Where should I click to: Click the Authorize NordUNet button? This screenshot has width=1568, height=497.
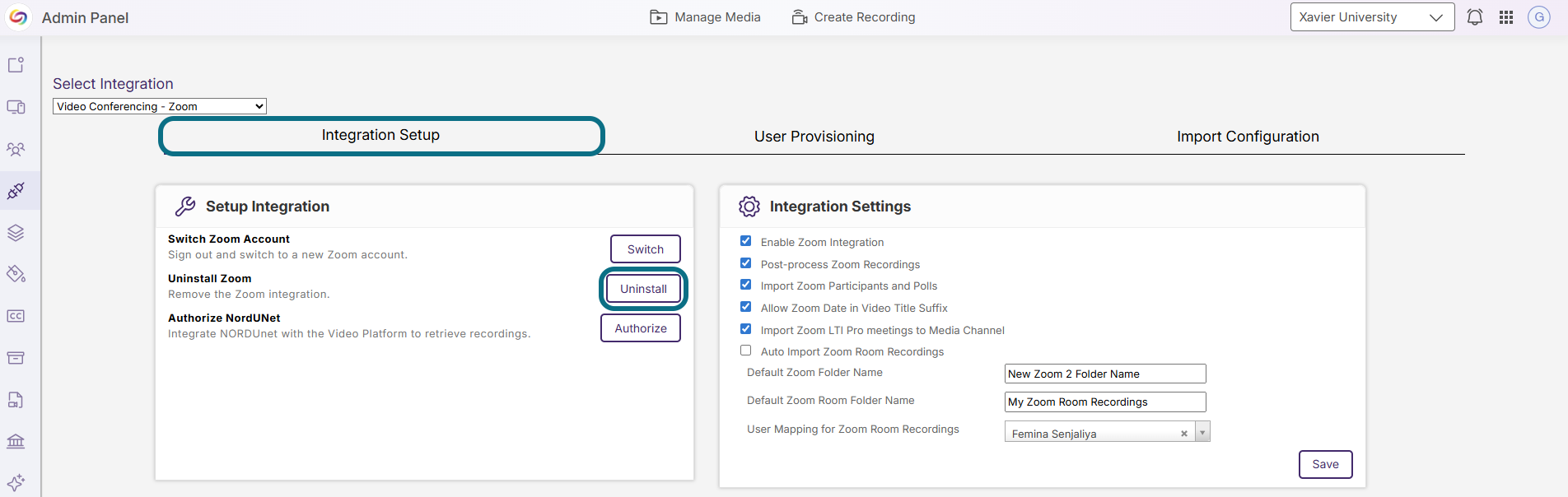[x=641, y=328]
